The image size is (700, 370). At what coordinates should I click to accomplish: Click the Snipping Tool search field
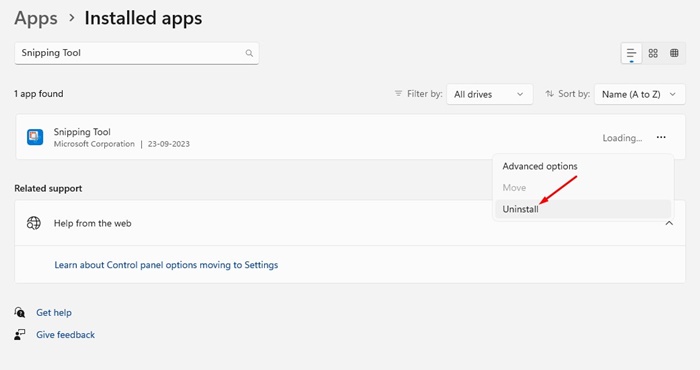(137, 53)
